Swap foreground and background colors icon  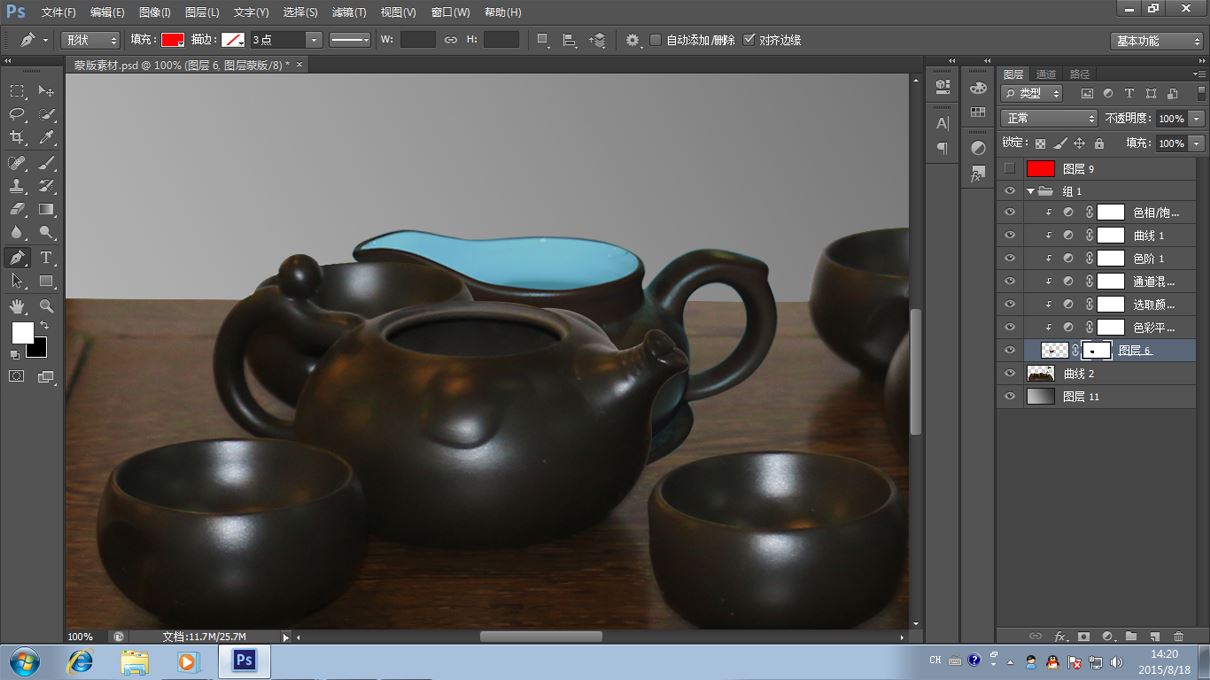44,326
